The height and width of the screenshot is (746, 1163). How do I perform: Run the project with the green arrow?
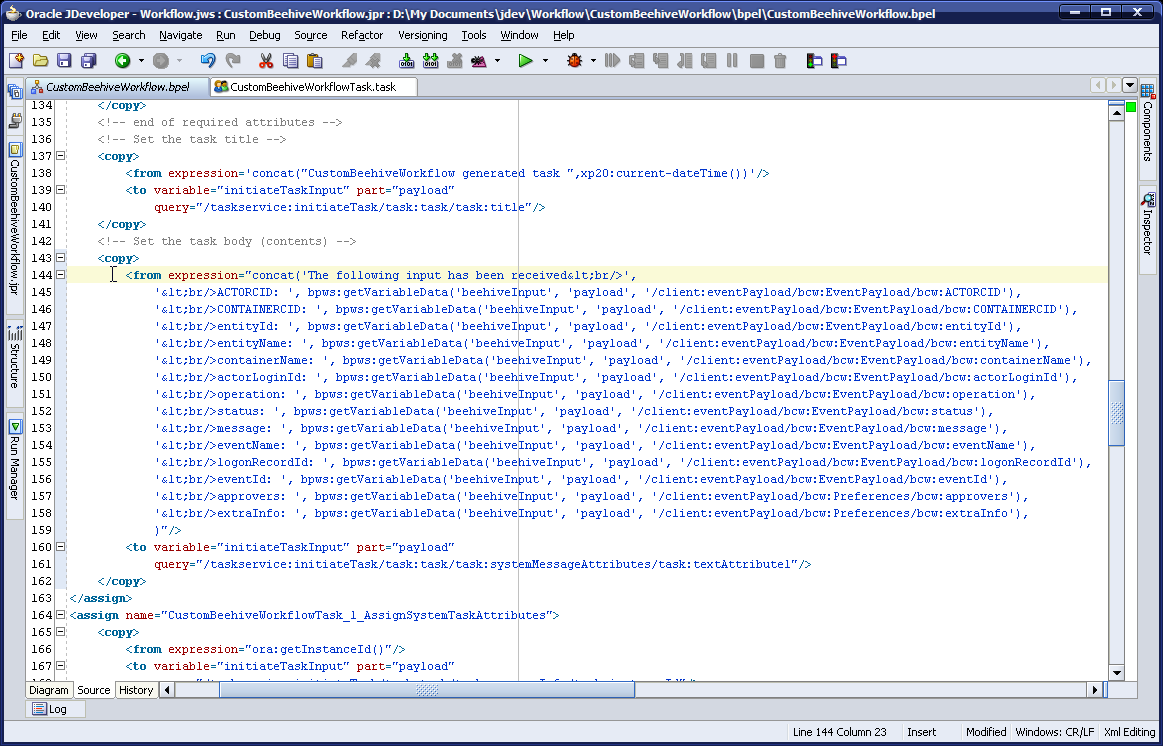click(x=524, y=60)
